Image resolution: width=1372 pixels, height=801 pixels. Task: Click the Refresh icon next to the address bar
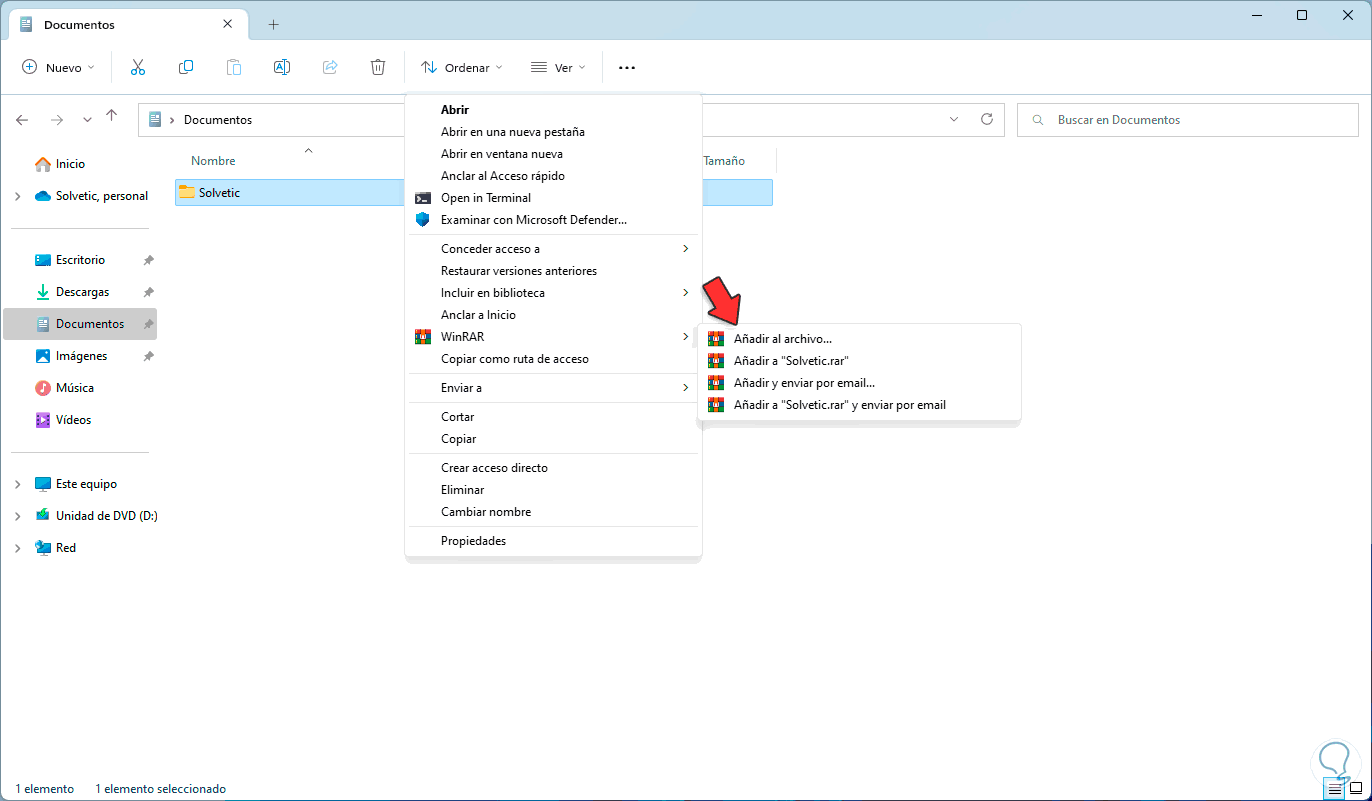click(986, 119)
